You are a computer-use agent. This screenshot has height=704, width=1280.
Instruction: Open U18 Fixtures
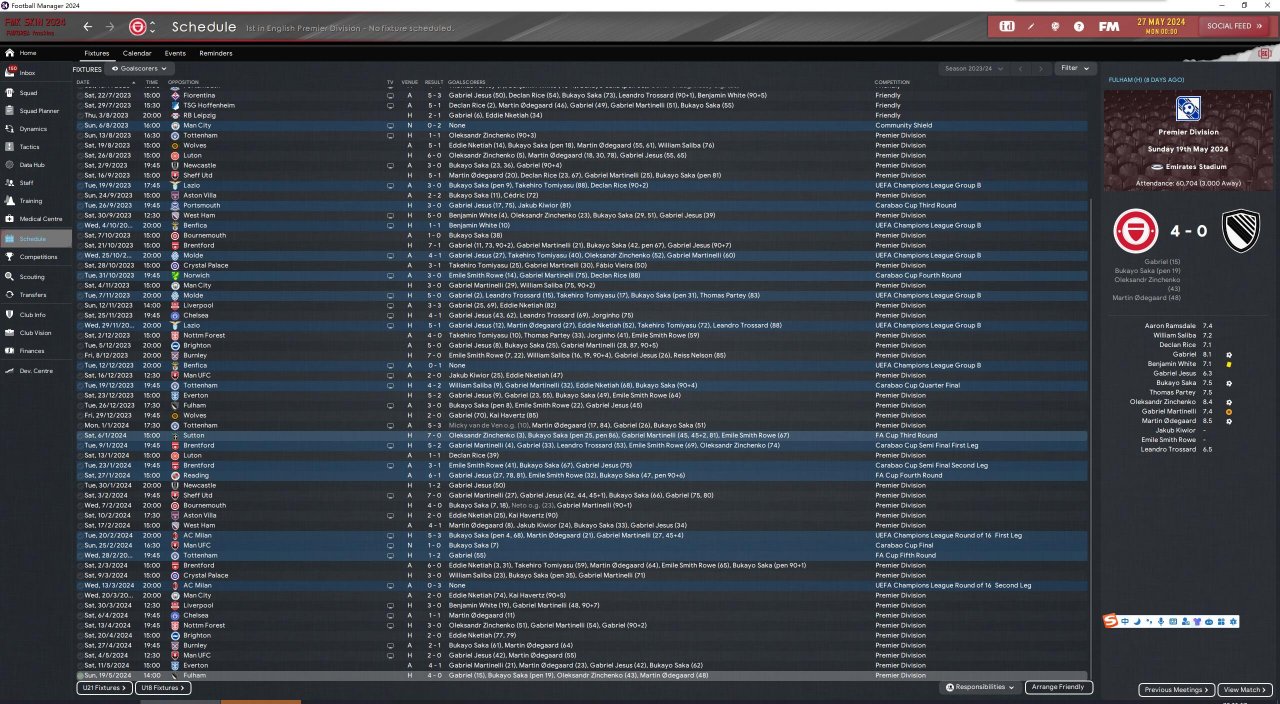pyautogui.click(x=162, y=688)
